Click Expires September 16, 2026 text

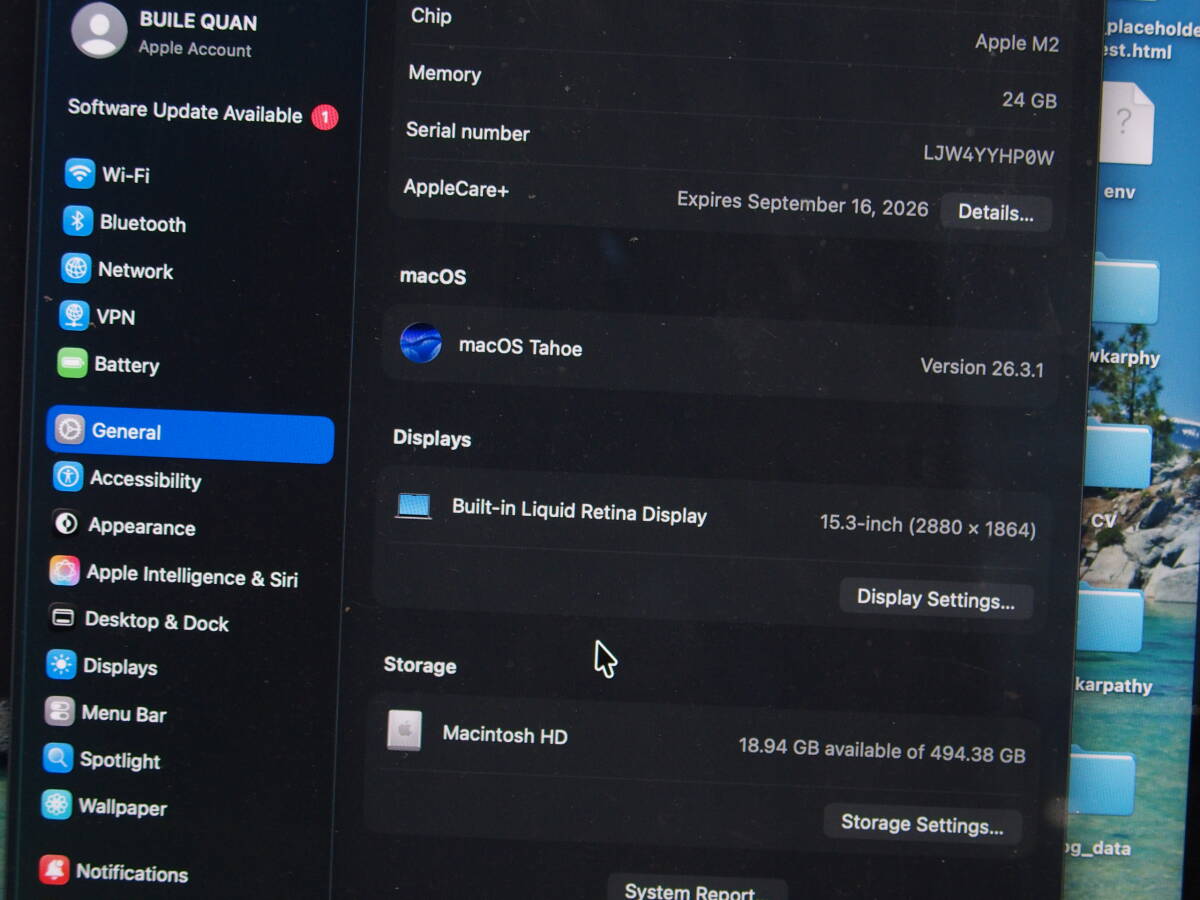click(x=802, y=203)
